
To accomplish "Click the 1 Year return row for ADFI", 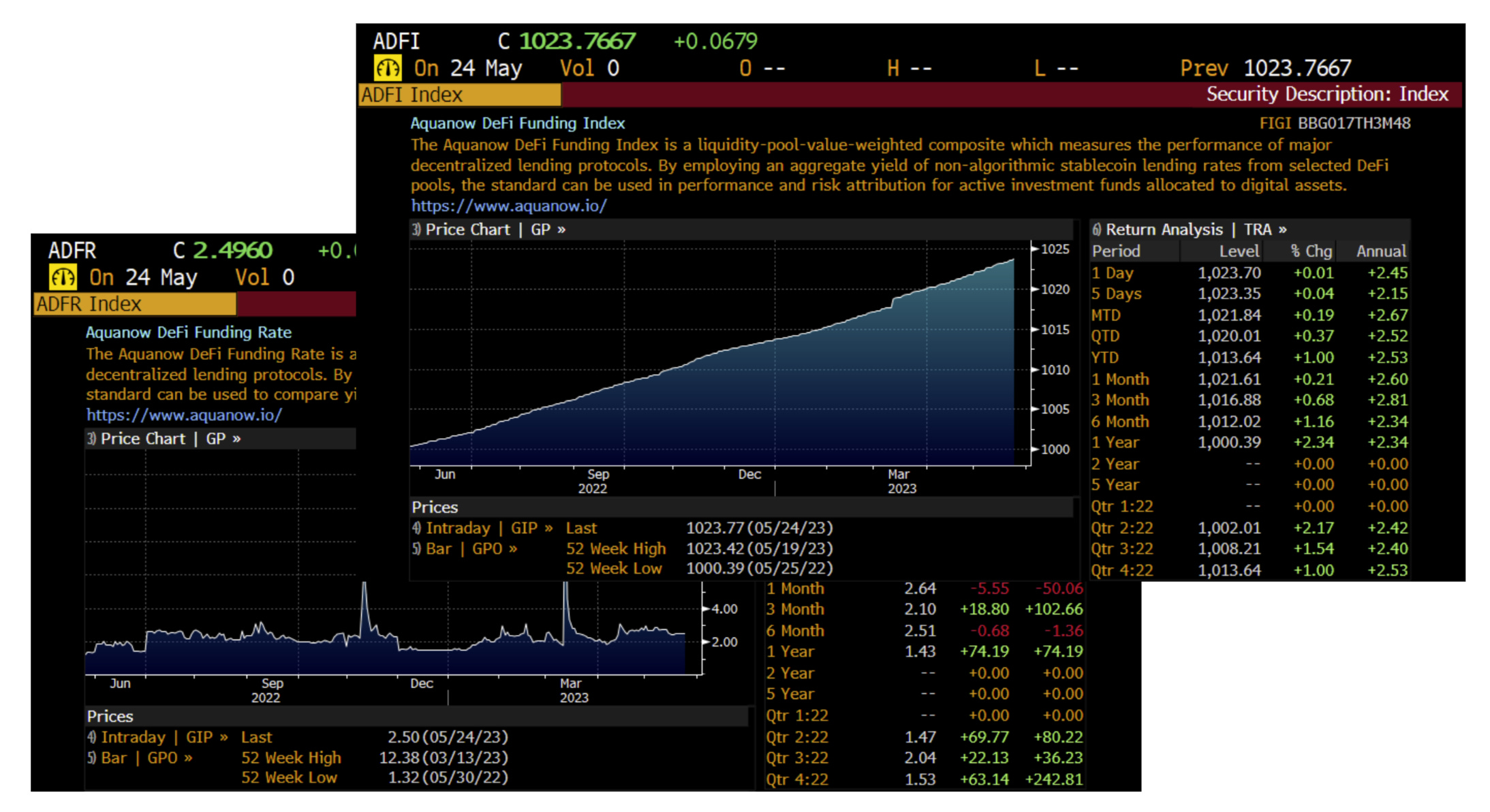I will [x=1115, y=442].
